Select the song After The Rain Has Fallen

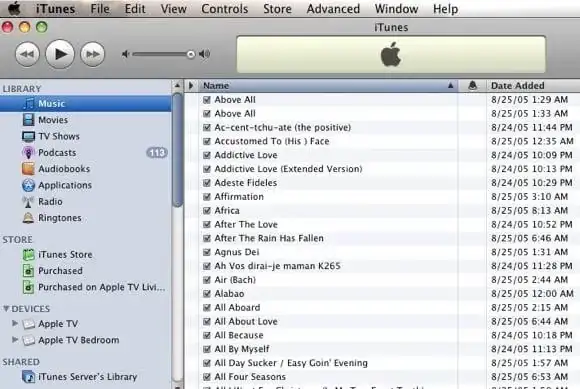click(x=269, y=238)
